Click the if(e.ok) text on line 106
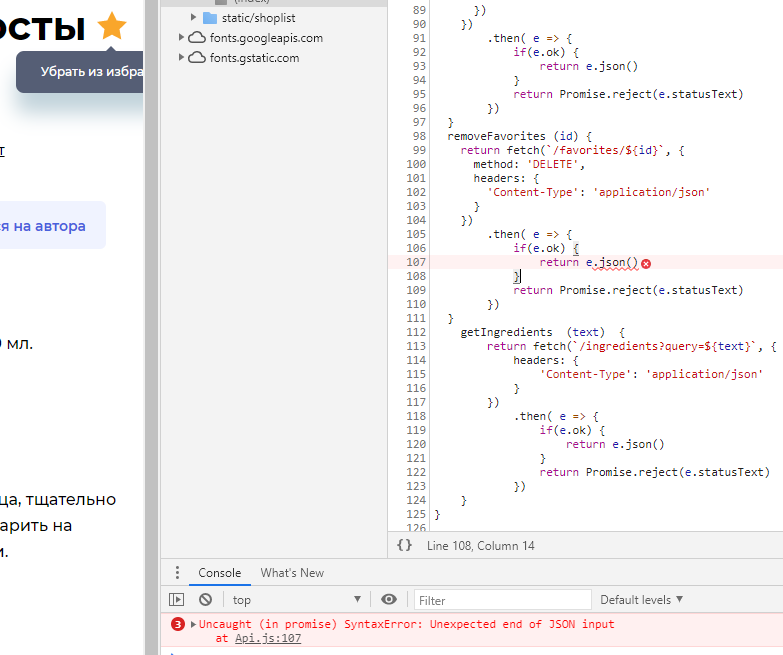Screen dimensions: 783x655 point(539,249)
